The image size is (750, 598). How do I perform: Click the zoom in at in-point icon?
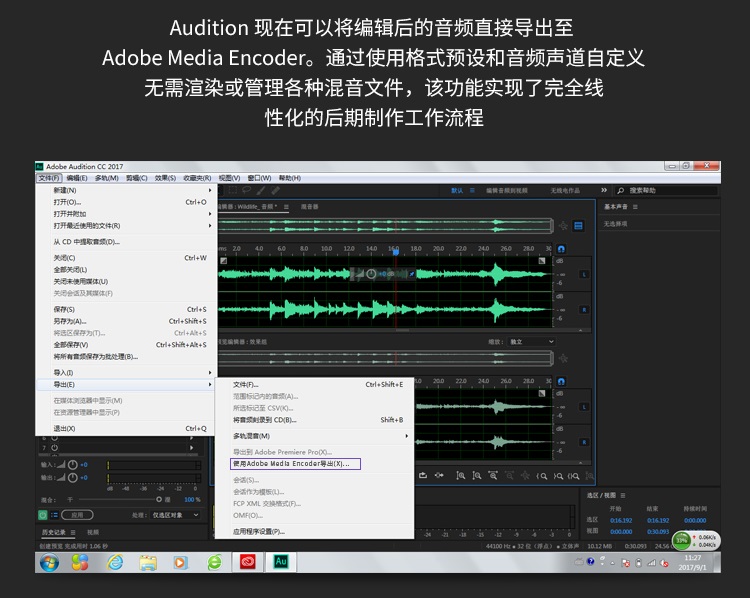click(x=541, y=476)
